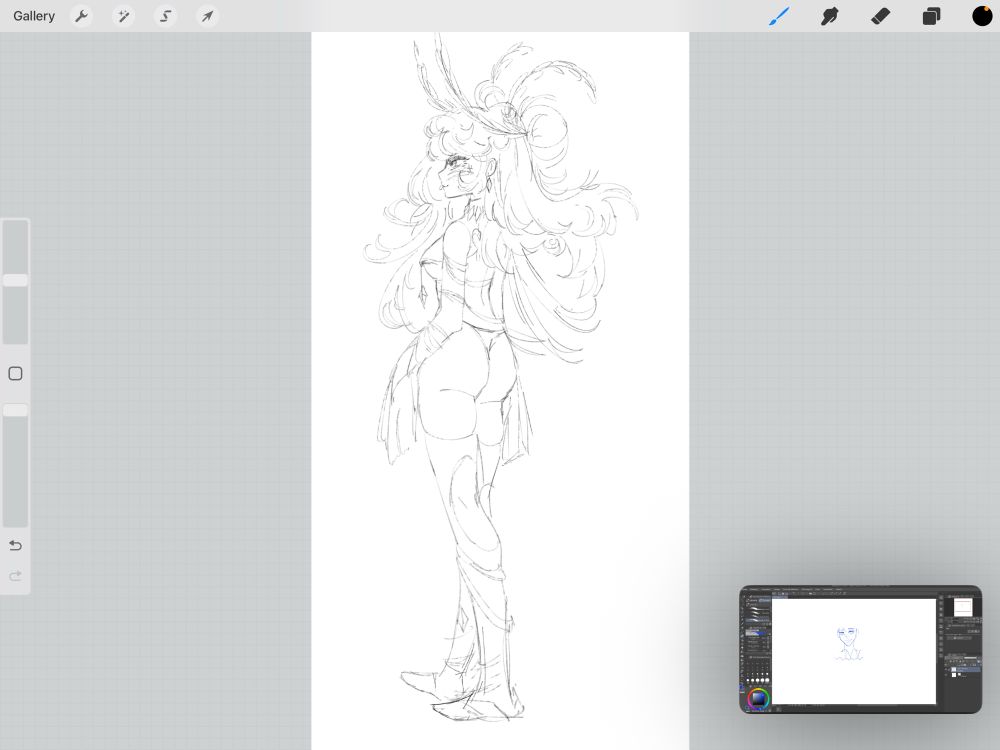Tap the square Modify button on sidebar

tap(15, 374)
